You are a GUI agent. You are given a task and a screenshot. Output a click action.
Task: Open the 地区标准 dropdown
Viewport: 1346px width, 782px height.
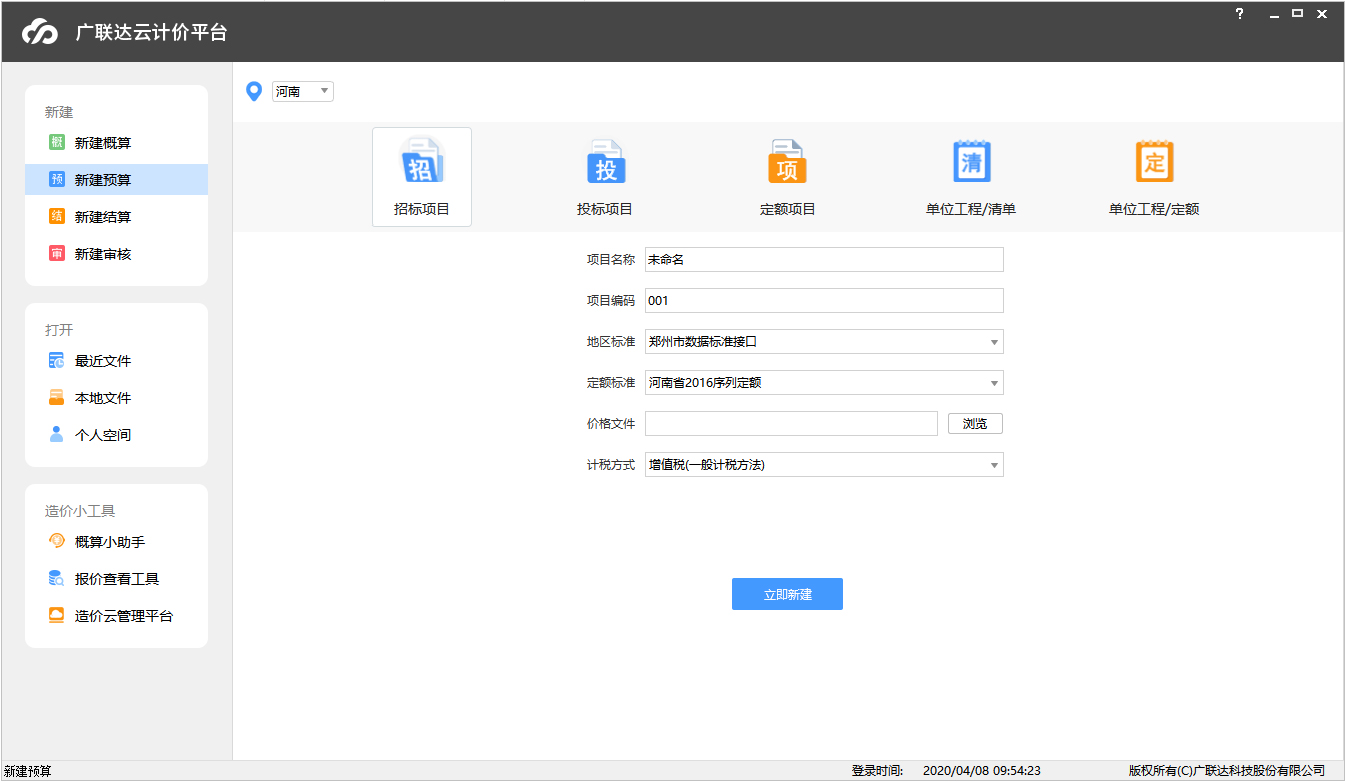(824, 342)
